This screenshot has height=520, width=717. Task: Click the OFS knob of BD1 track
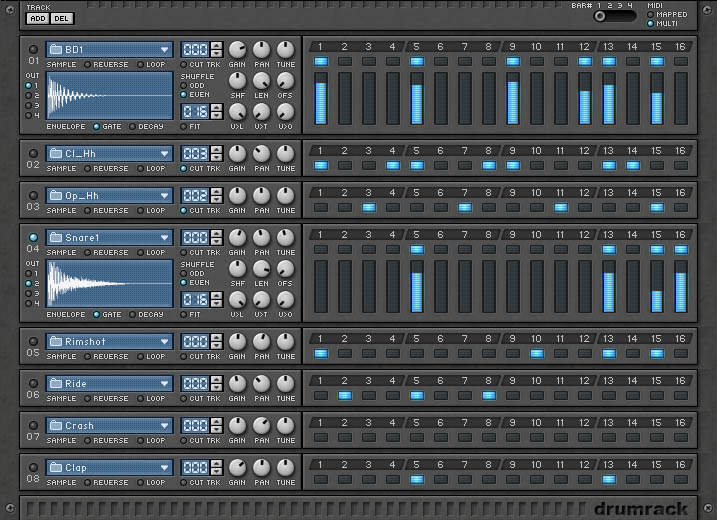[x=285, y=80]
